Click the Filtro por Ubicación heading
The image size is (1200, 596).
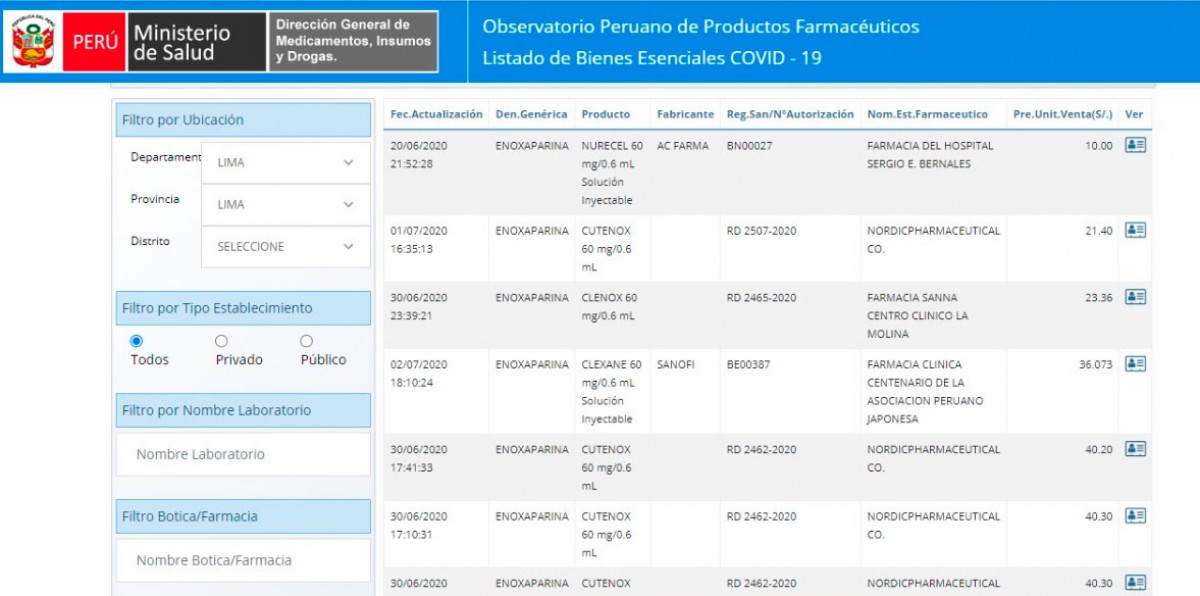(x=243, y=120)
